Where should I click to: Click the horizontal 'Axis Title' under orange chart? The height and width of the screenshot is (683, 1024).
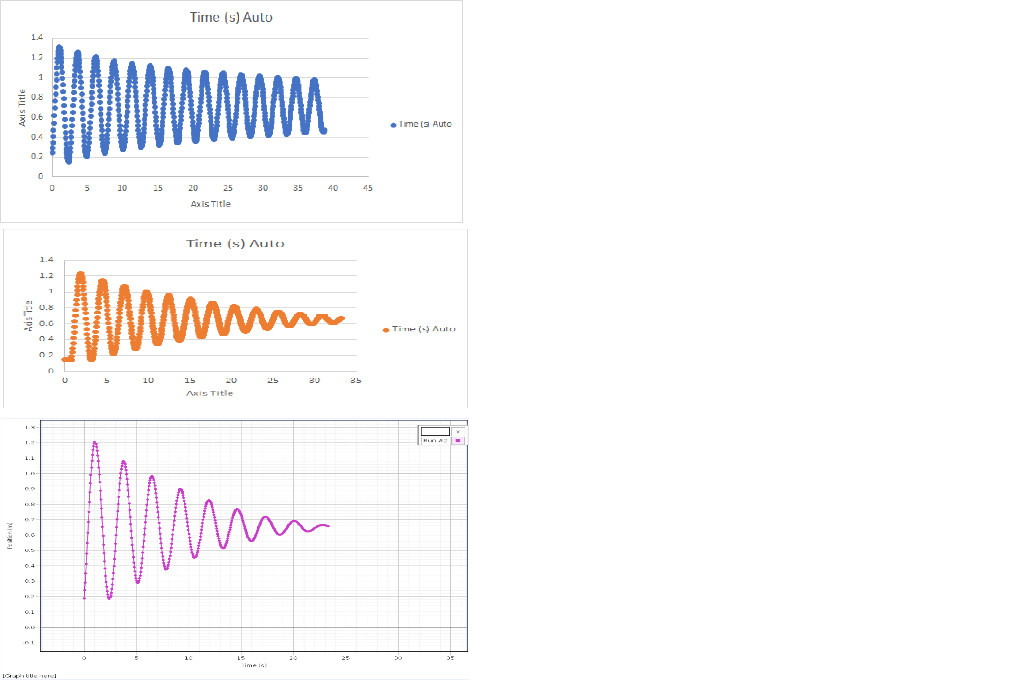210,393
